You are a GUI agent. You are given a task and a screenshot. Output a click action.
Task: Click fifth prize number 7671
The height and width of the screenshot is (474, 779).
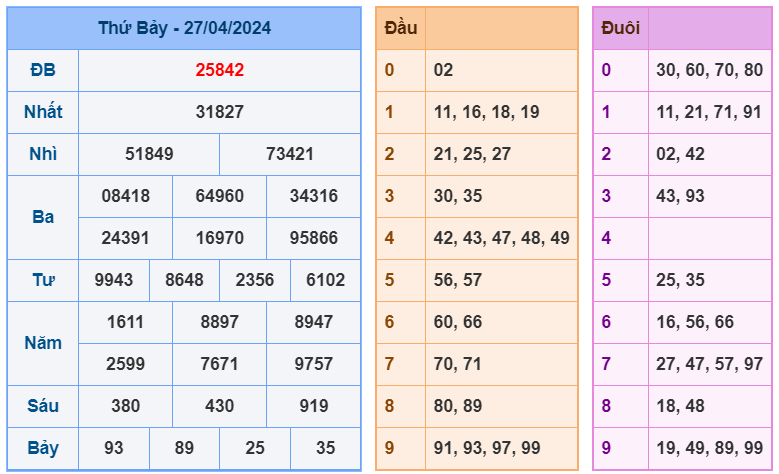pos(220,364)
